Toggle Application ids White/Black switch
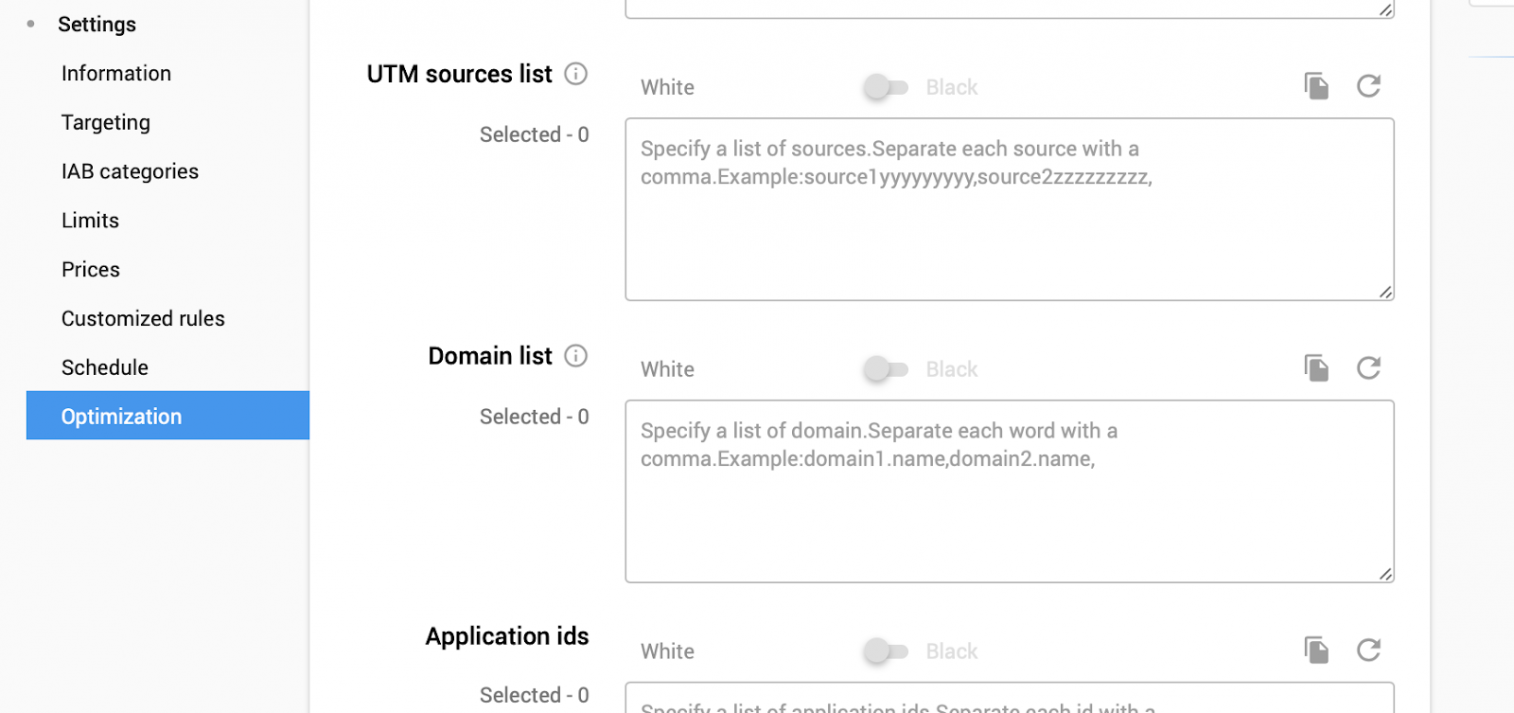The height and width of the screenshot is (713, 1514). coord(885,651)
